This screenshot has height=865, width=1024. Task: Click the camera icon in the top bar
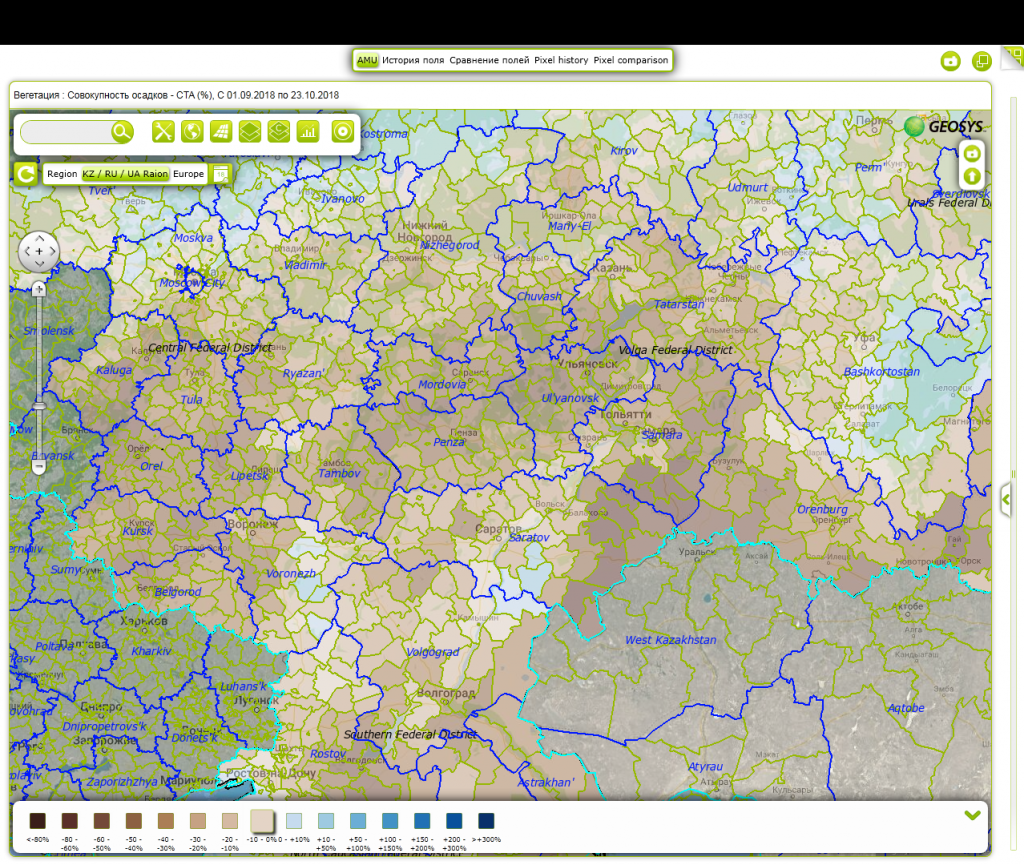tap(951, 61)
